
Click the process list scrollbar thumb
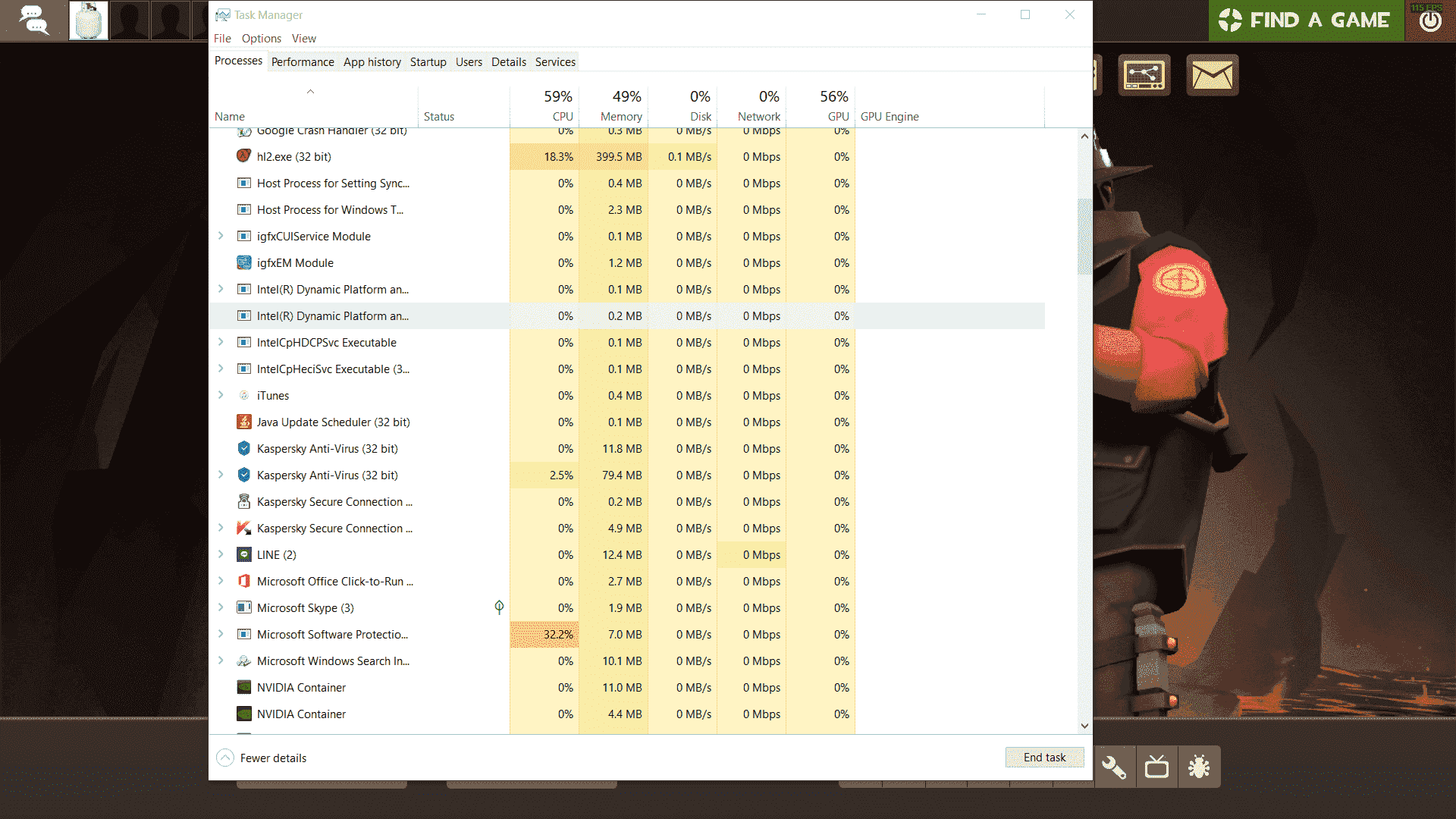coord(1084,237)
